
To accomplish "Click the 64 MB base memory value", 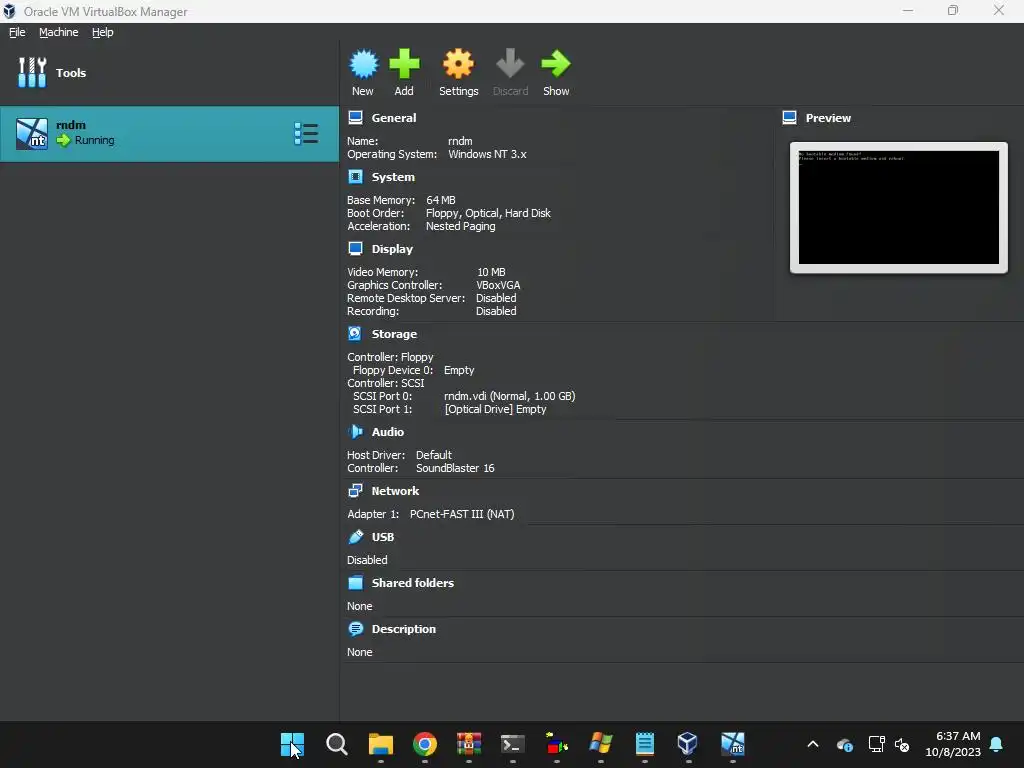I will [441, 200].
